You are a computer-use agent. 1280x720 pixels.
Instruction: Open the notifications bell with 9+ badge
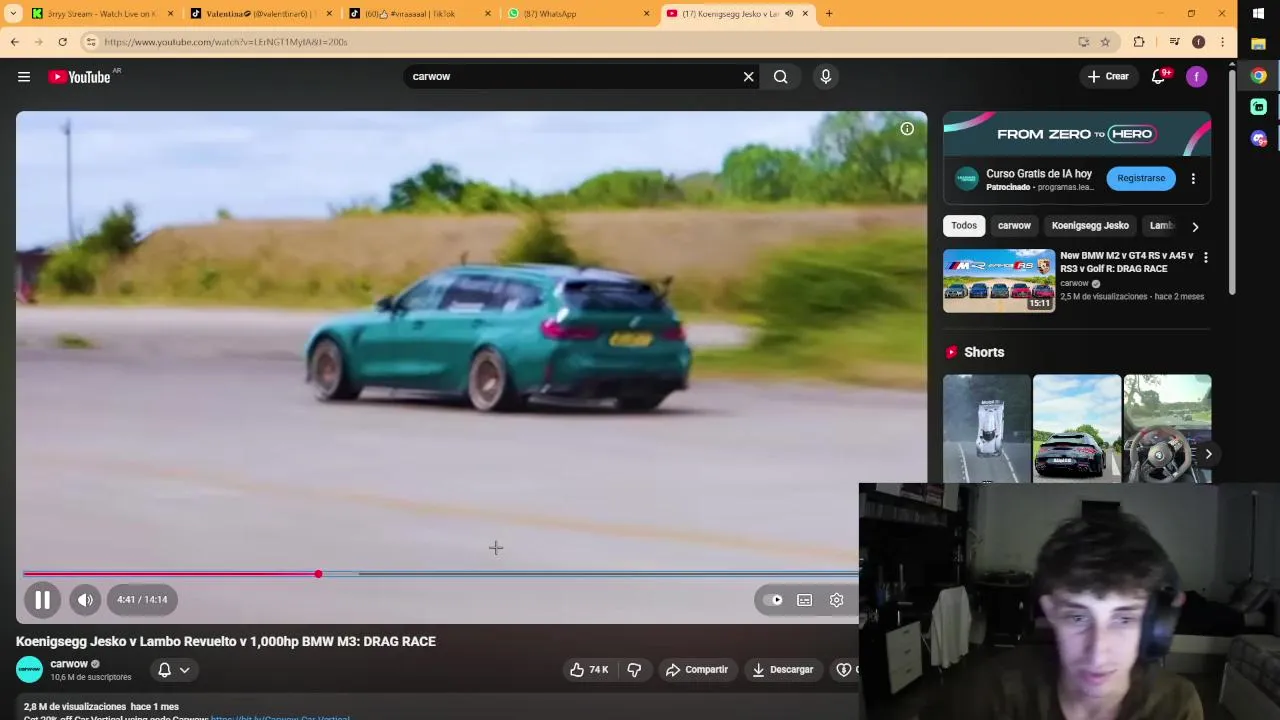(x=1159, y=77)
